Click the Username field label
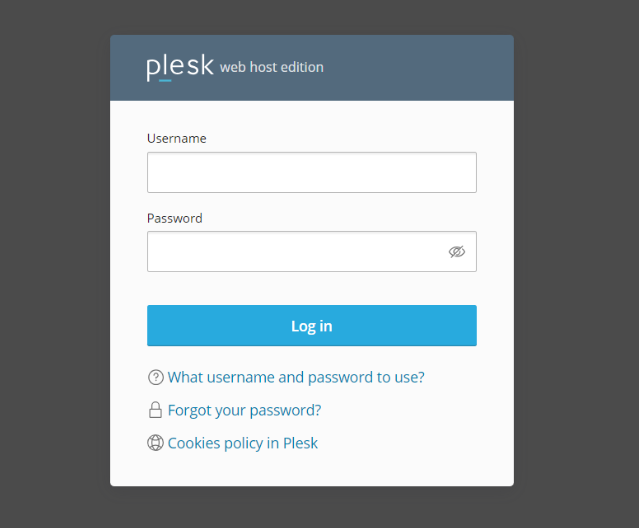Screen dimensions: 639x528 tap(176, 139)
